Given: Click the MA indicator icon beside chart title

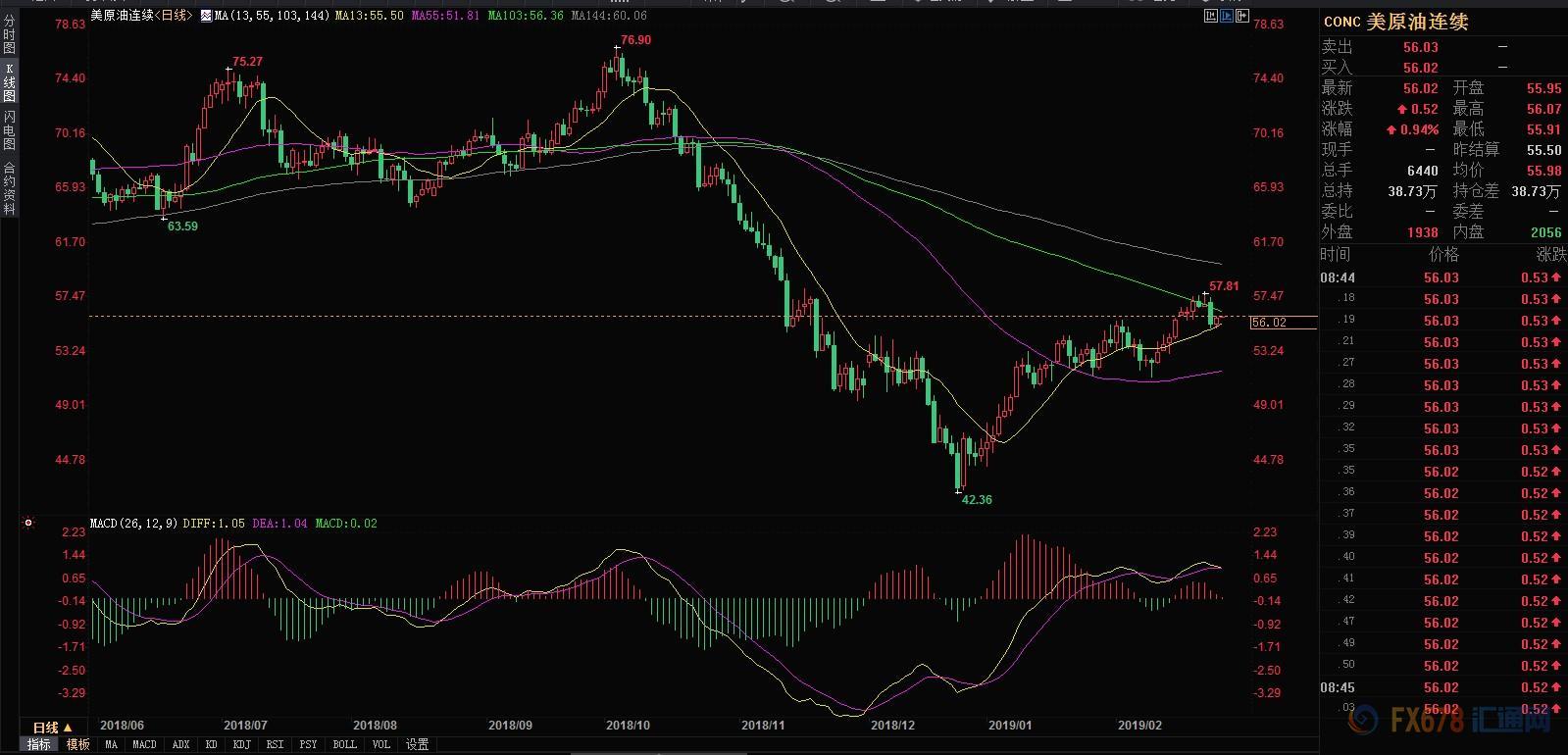Looking at the screenshot, I should click(x=205, y=16).
